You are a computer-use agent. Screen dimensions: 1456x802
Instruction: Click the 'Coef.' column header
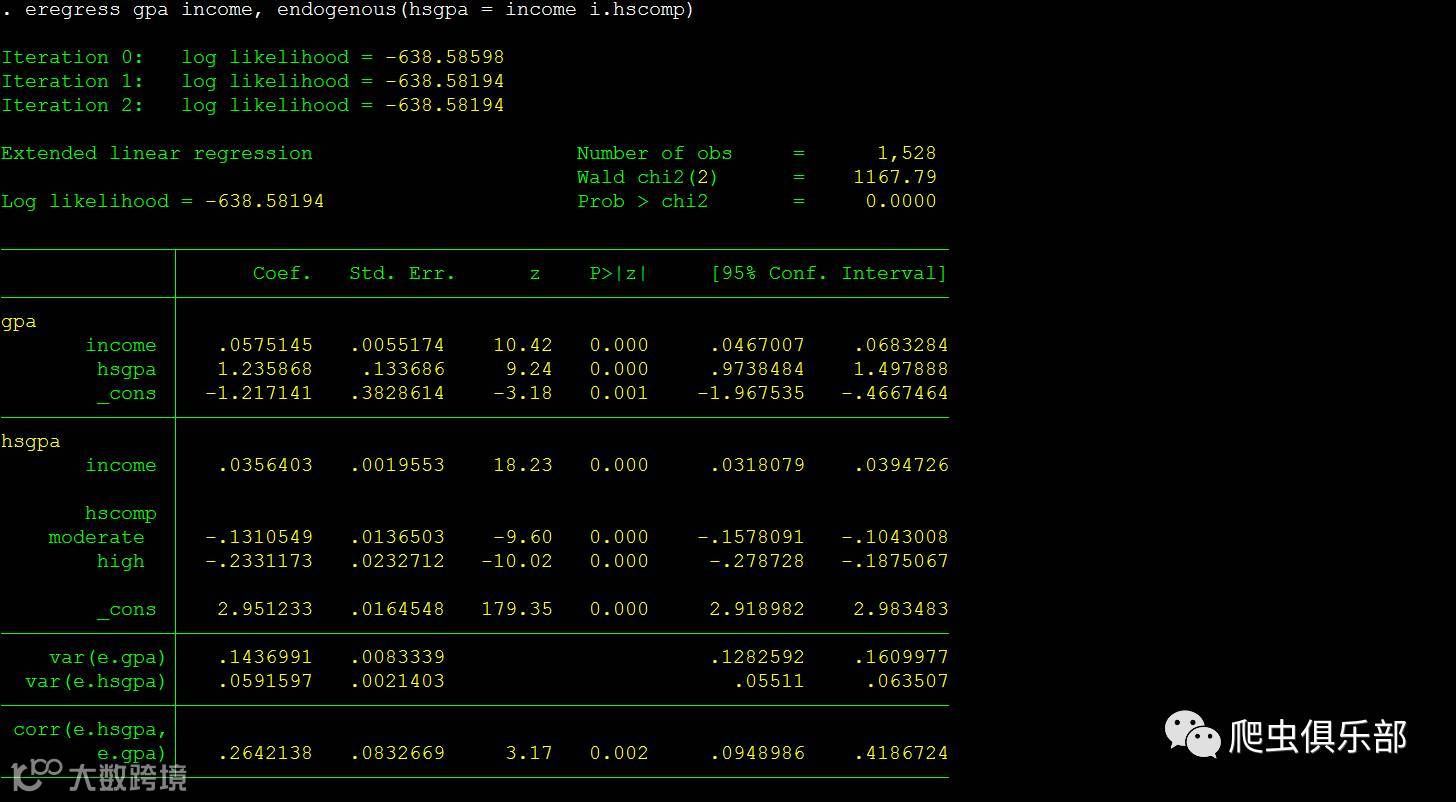282,273
